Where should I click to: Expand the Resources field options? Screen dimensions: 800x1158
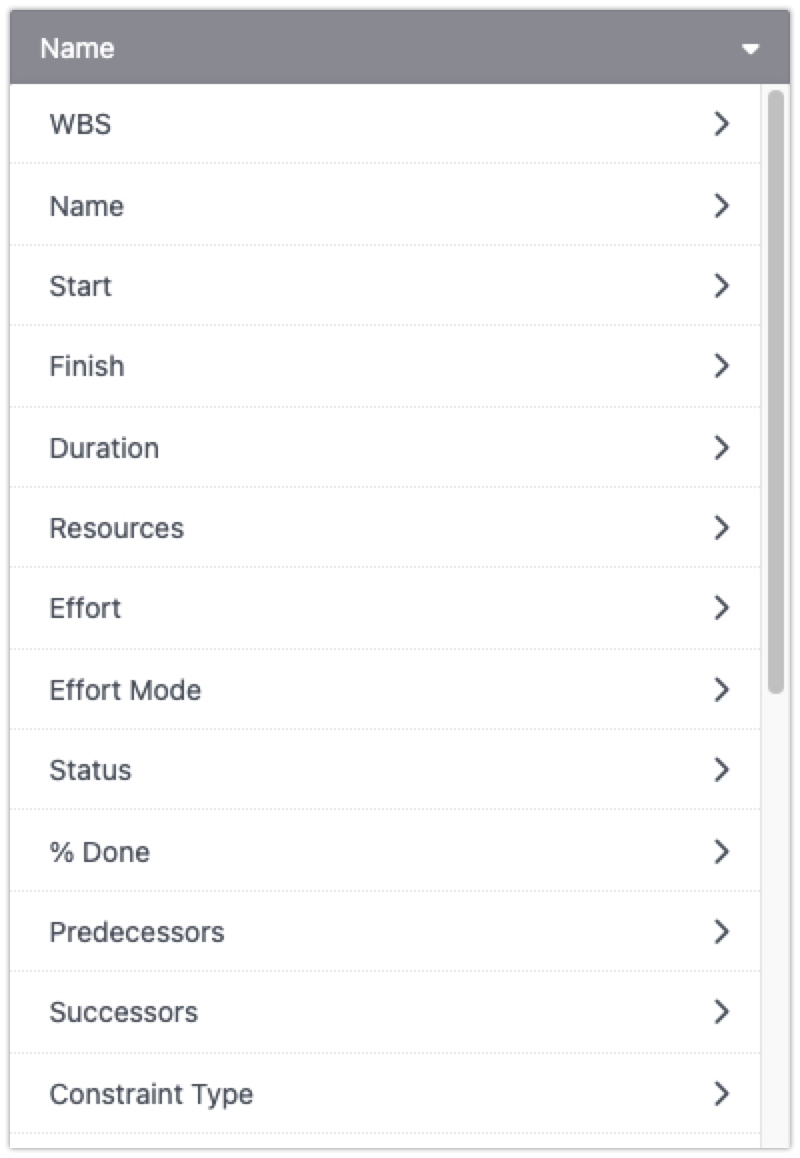pos(722,528)
